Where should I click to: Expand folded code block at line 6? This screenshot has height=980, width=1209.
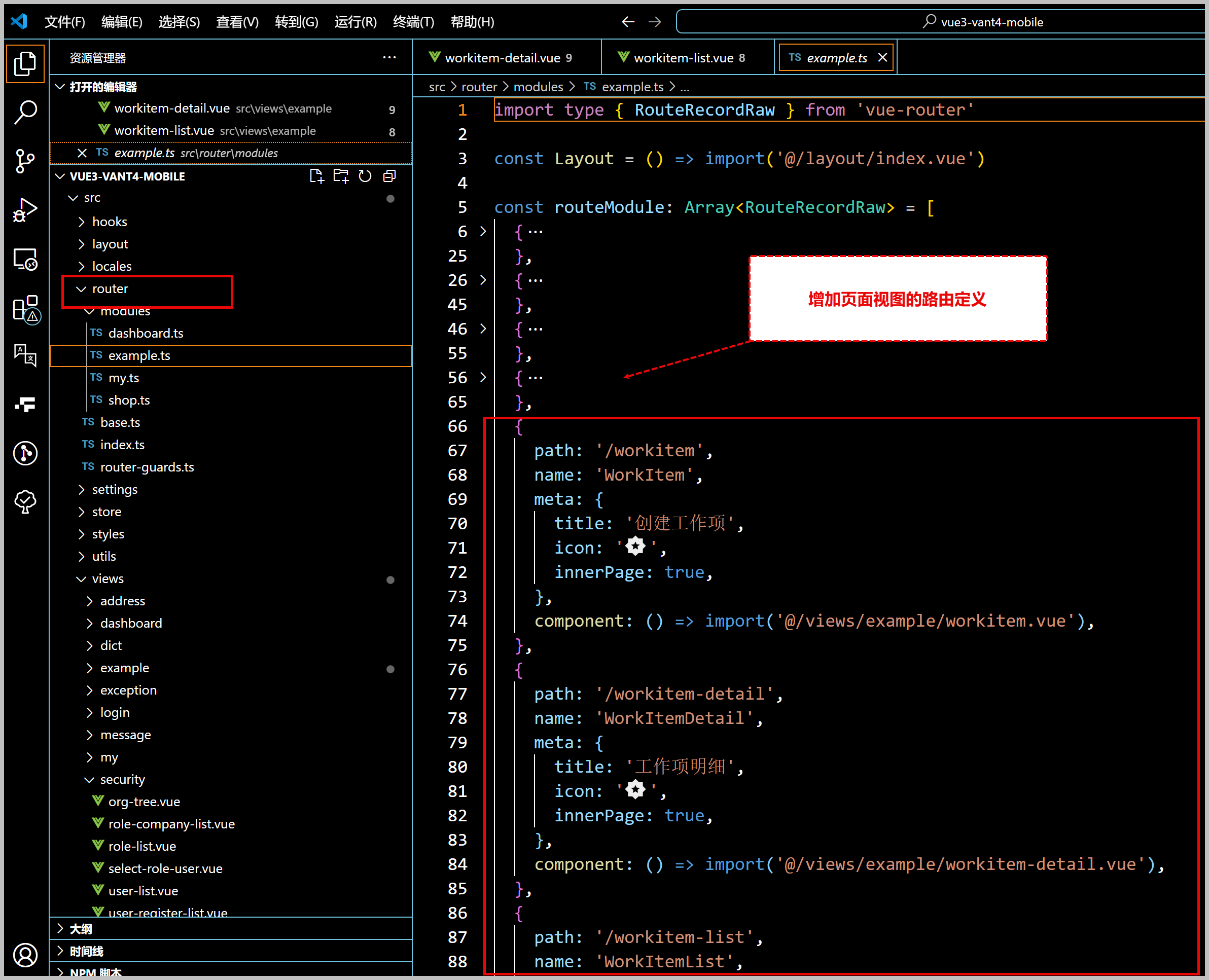(483, 232)
